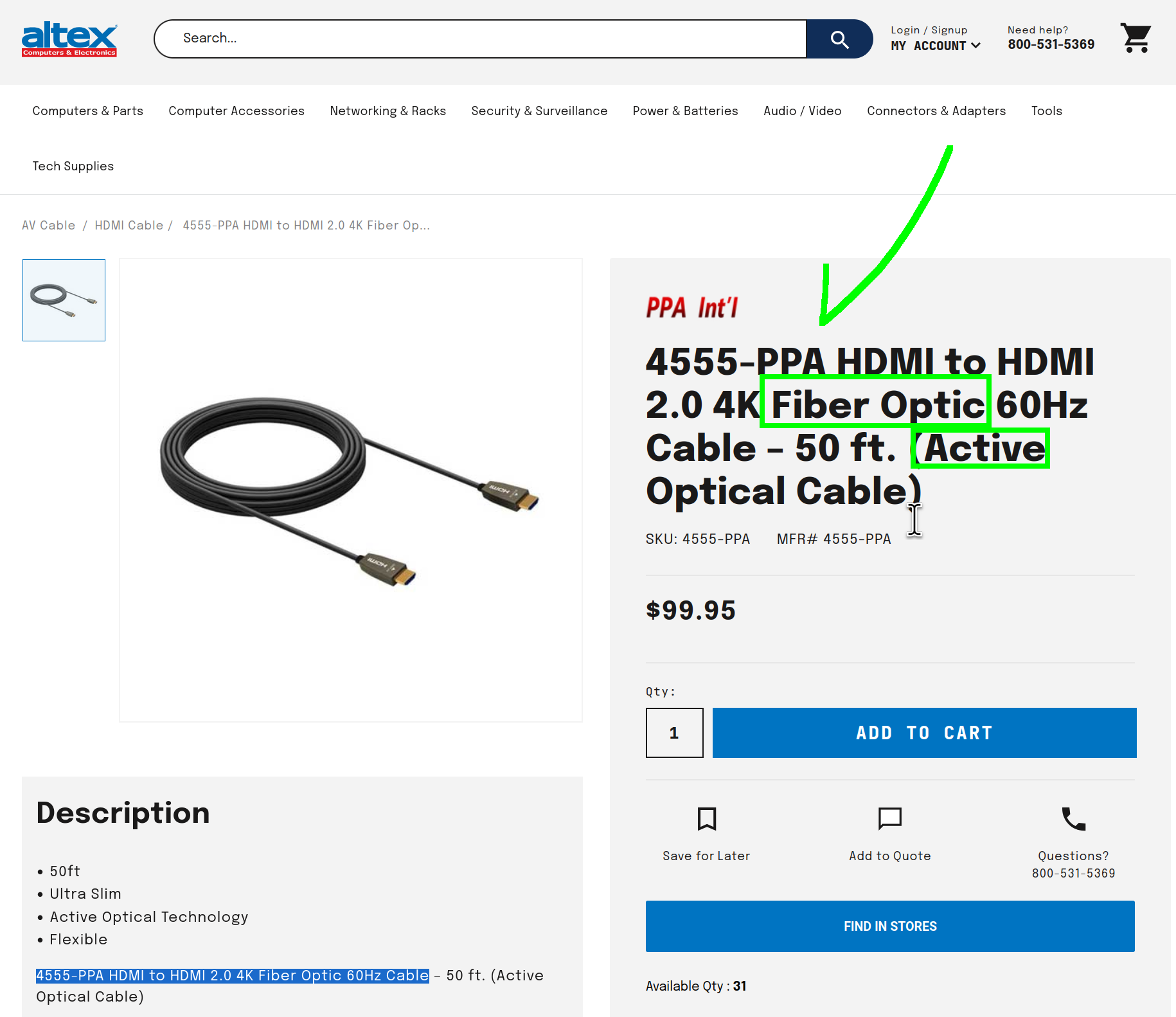Click into the quantity input field
Viewport: 1176px width, 1017px height.
[675, 733]
